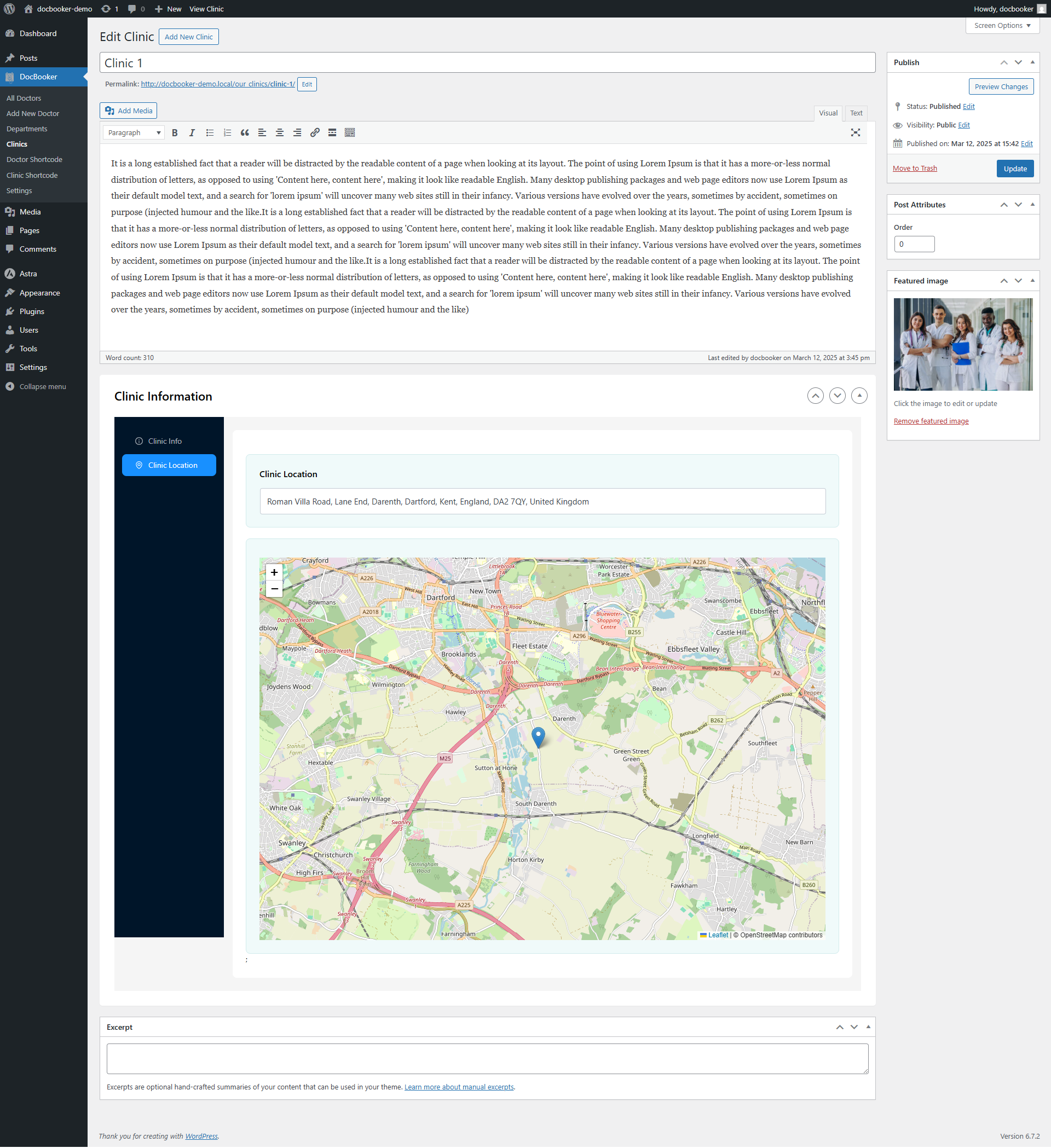1051x1148 pixels.
Task: Toggle italic formatting in editor toolbar
Action: (192, 132)
